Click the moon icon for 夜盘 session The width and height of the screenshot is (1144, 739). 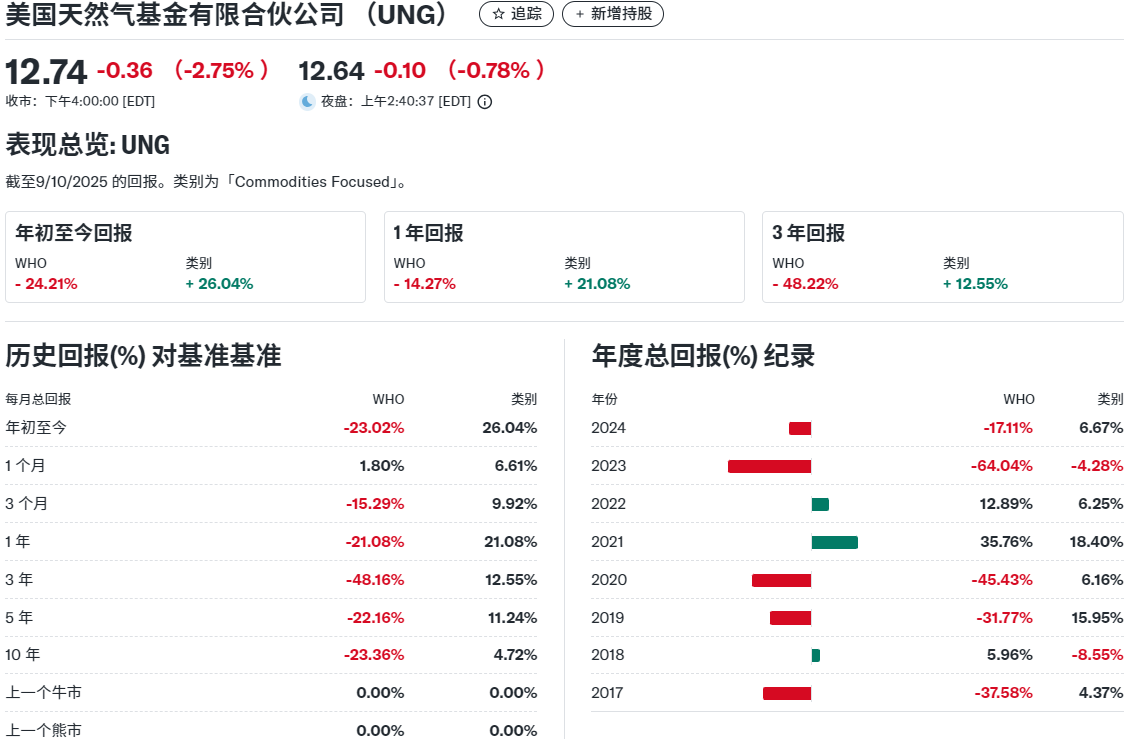pyautogui.click(x=307, y=101)
